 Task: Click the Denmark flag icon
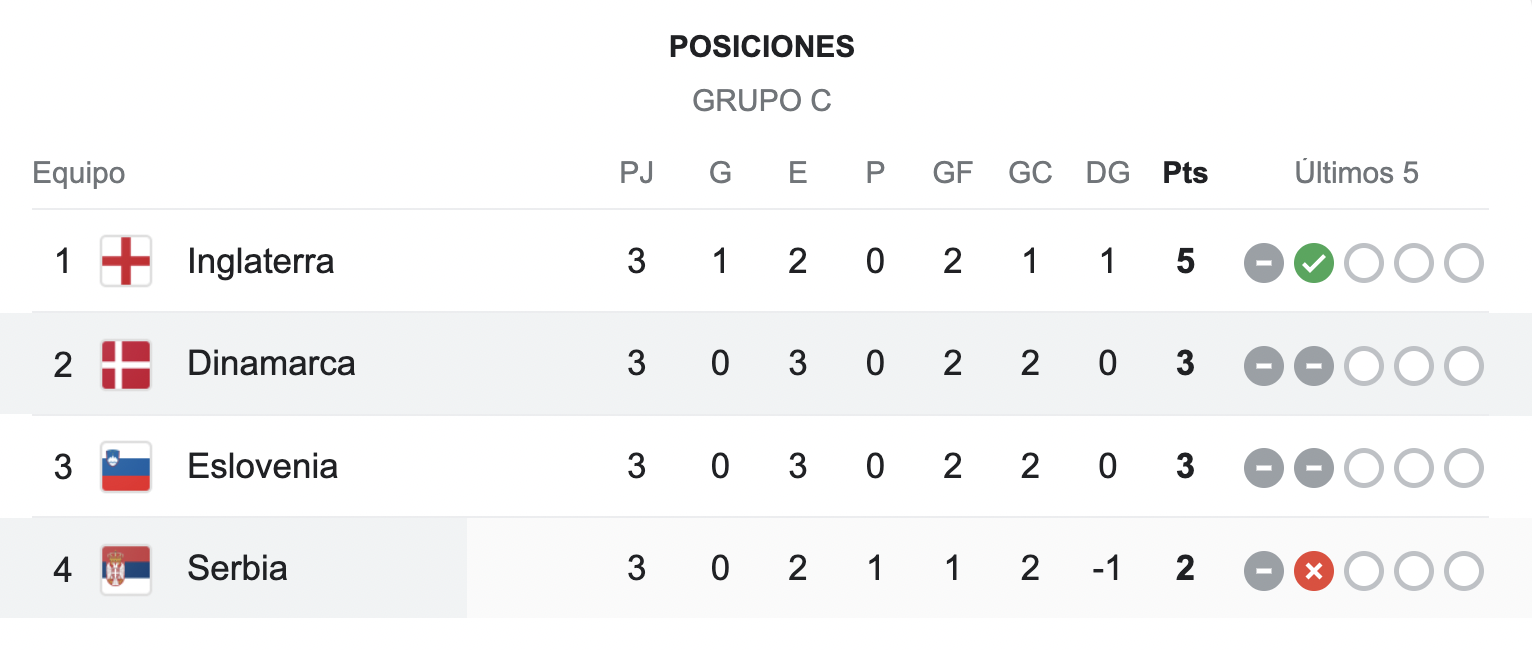[126, 364]
